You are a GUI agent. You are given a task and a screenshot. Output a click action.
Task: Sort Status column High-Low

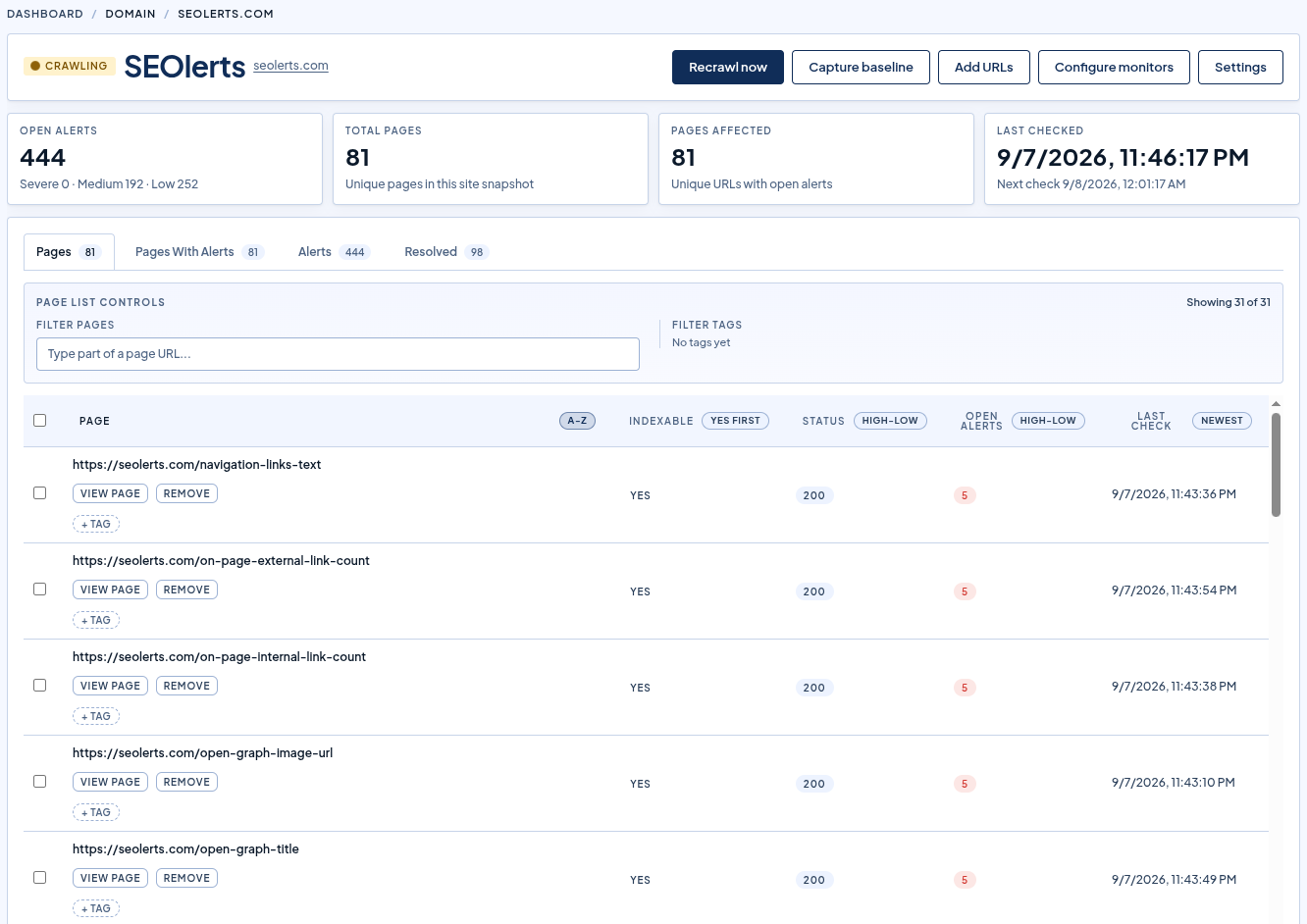[x=890, y=421]
